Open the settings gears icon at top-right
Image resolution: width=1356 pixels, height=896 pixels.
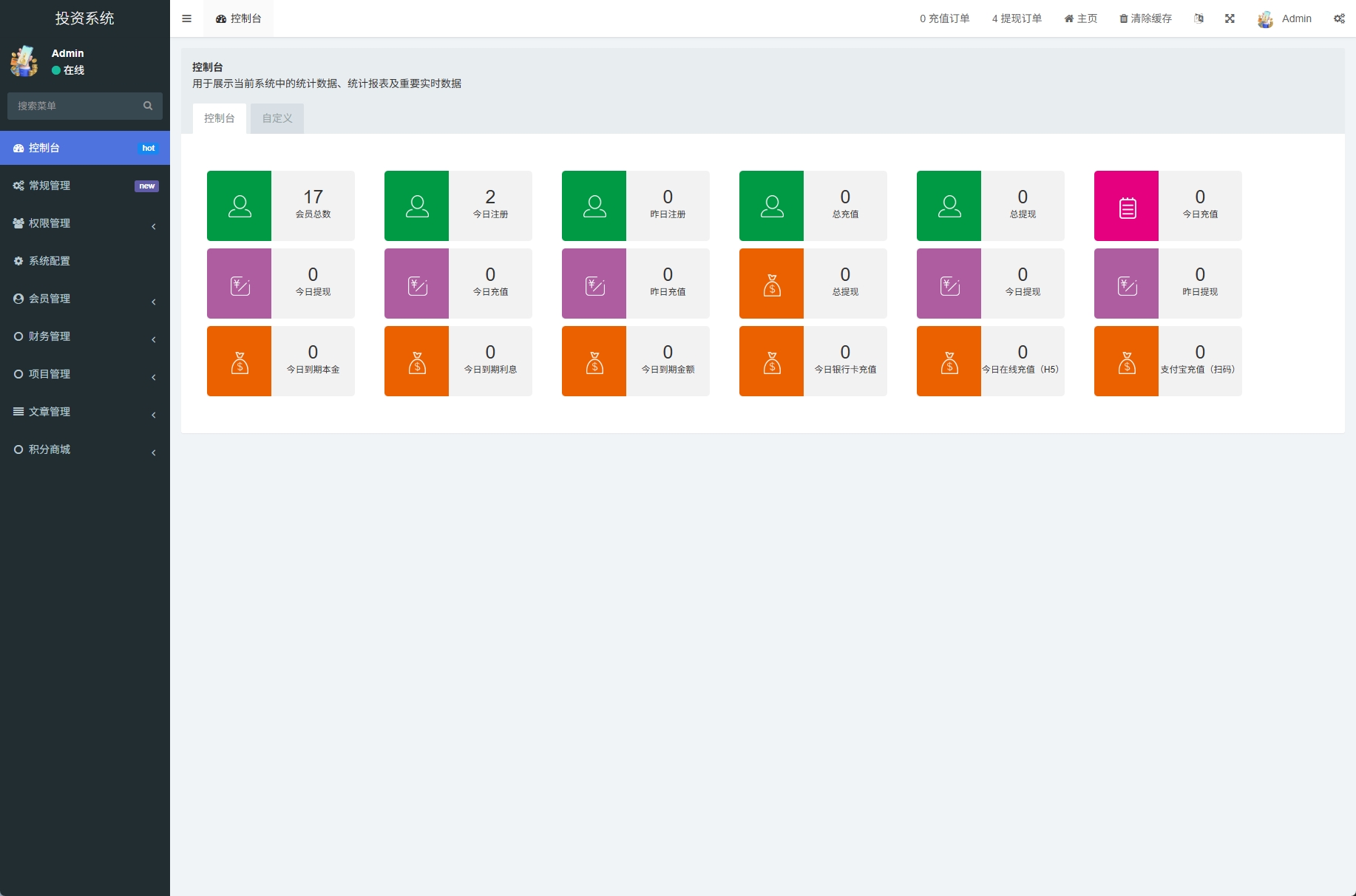pos(1339,18)
